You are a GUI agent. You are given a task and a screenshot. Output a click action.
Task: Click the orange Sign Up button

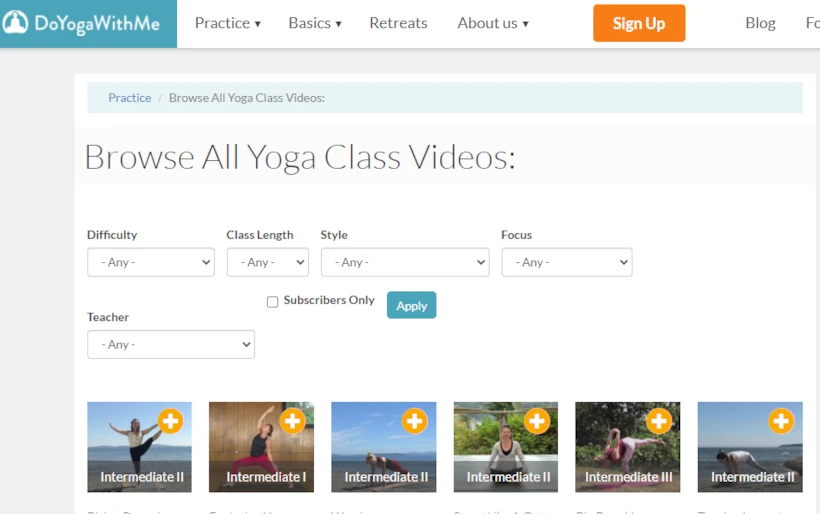[639, 23]
